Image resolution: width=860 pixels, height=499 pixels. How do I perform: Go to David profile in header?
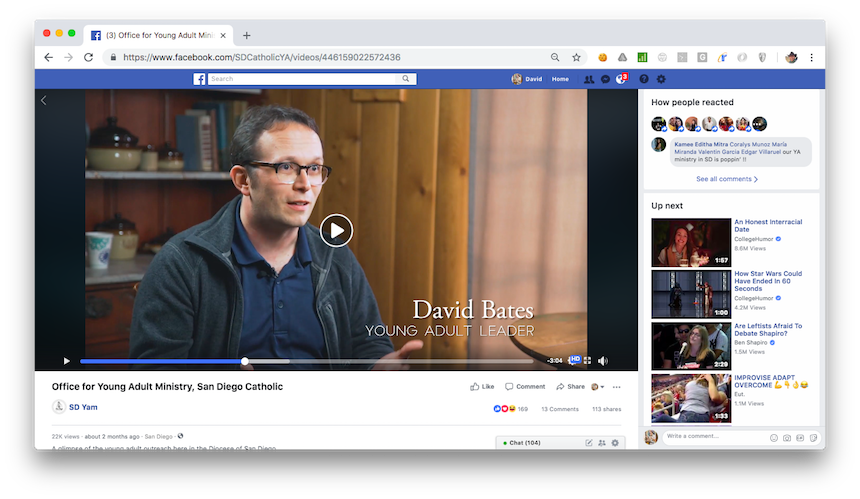click(x=527, y=79)
